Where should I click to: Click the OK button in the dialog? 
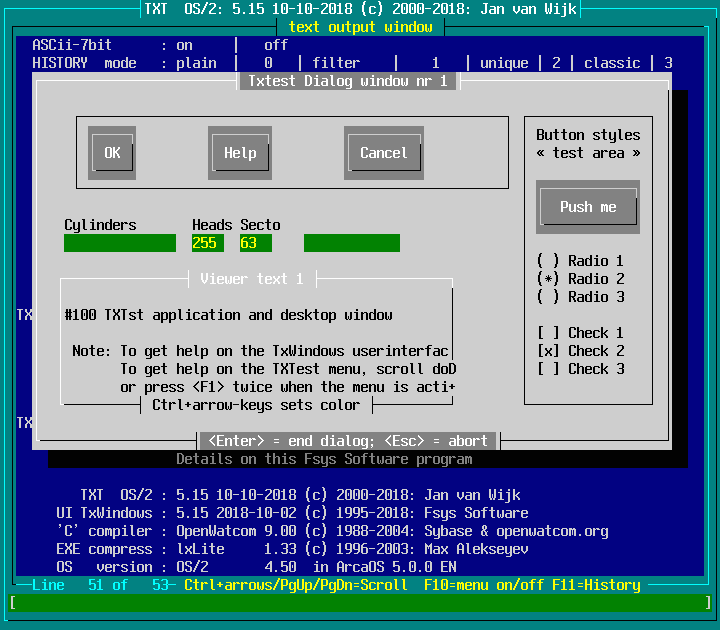click(112, 153)
